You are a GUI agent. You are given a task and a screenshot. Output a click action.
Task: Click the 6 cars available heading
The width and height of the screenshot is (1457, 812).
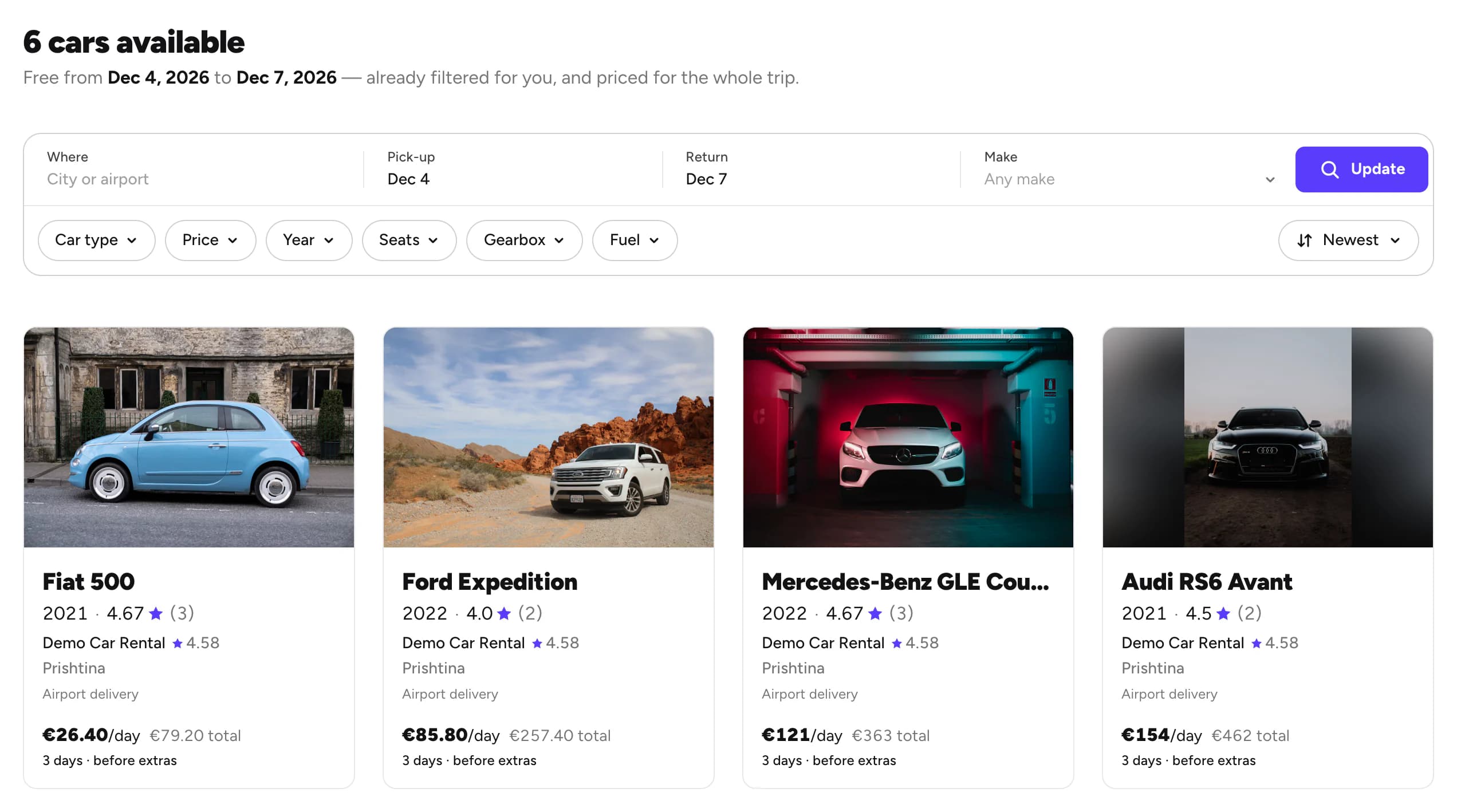pyautogui.click(x=134, y=42)
